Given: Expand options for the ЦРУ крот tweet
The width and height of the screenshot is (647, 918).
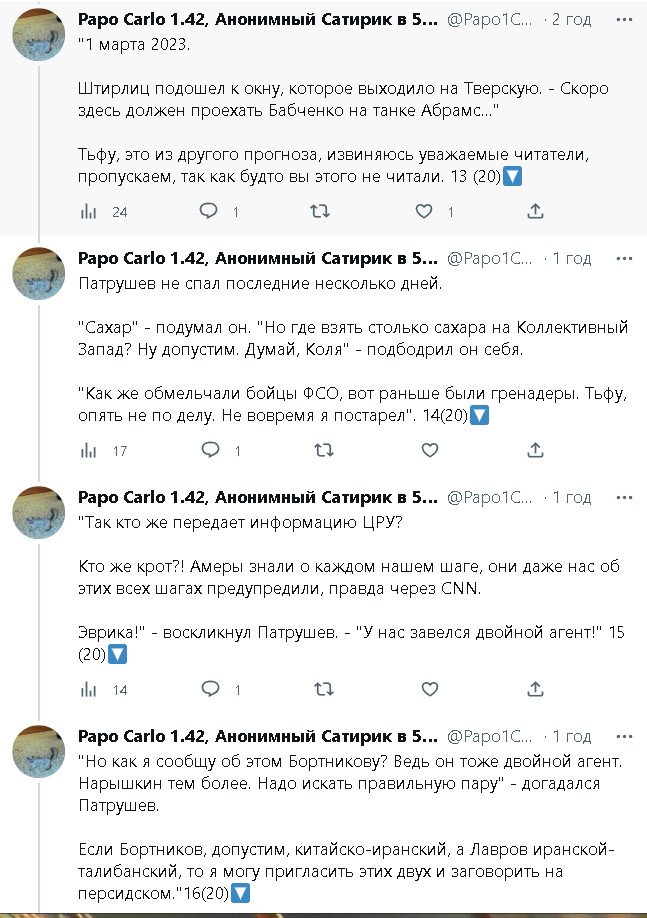Looking at the screenshot, I should pyautogui.click(x=625, y=497).
